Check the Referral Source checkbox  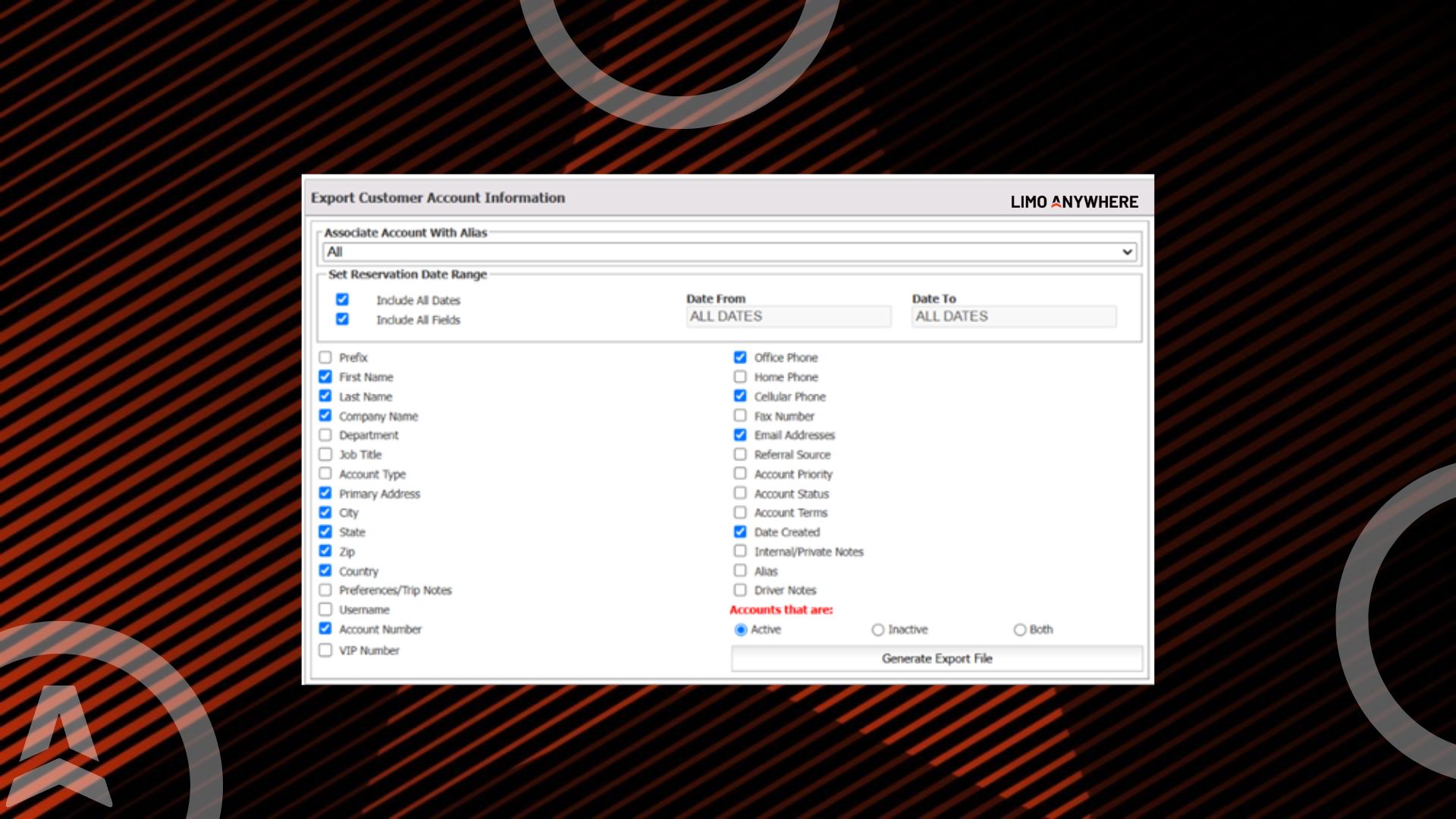click(740, 454)
